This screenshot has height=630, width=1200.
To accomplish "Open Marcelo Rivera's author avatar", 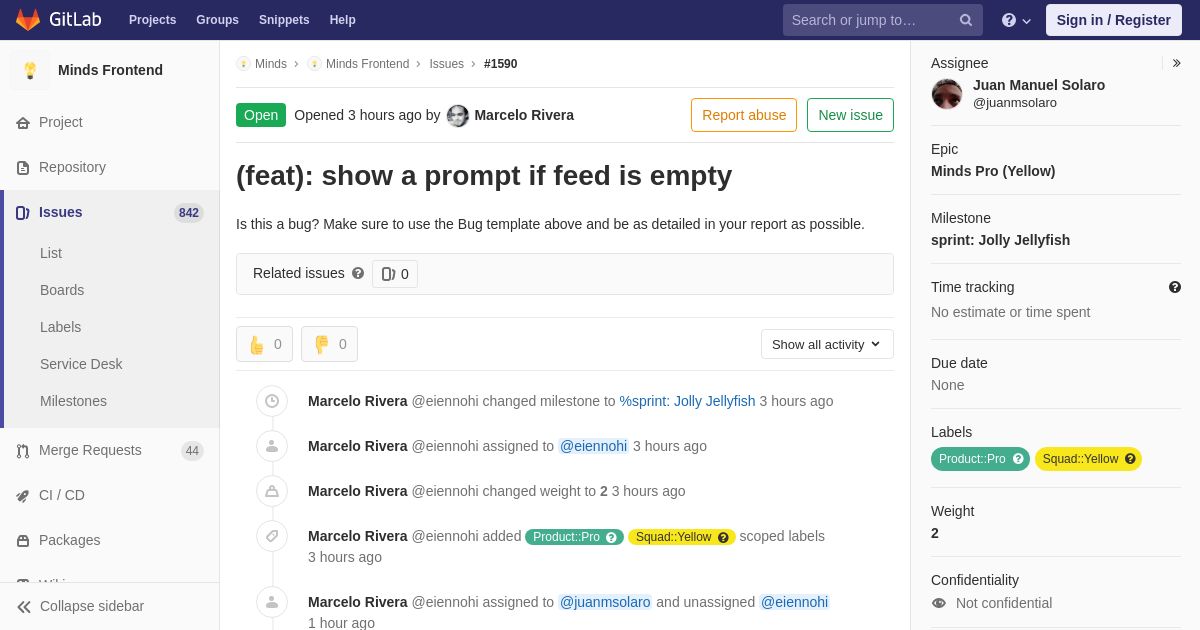I will coord(458,115).
